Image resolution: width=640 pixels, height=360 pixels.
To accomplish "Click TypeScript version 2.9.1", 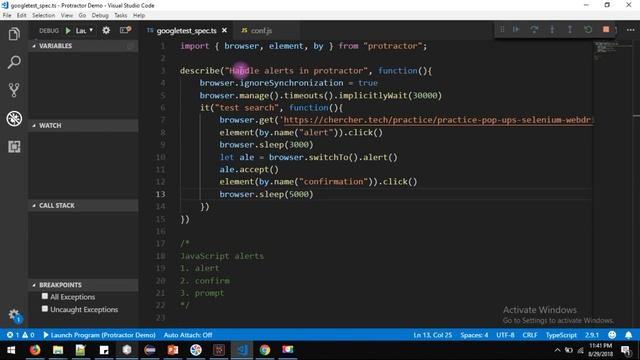I will click(592, 335).
